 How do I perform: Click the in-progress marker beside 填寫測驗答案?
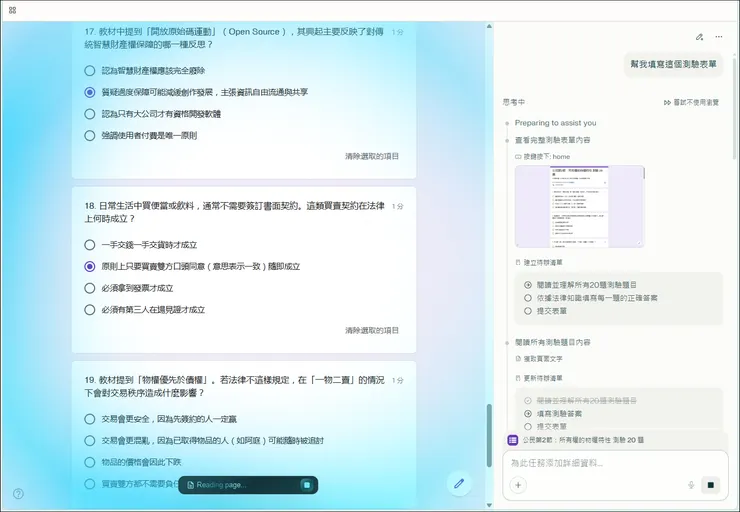tap(528, 413)
